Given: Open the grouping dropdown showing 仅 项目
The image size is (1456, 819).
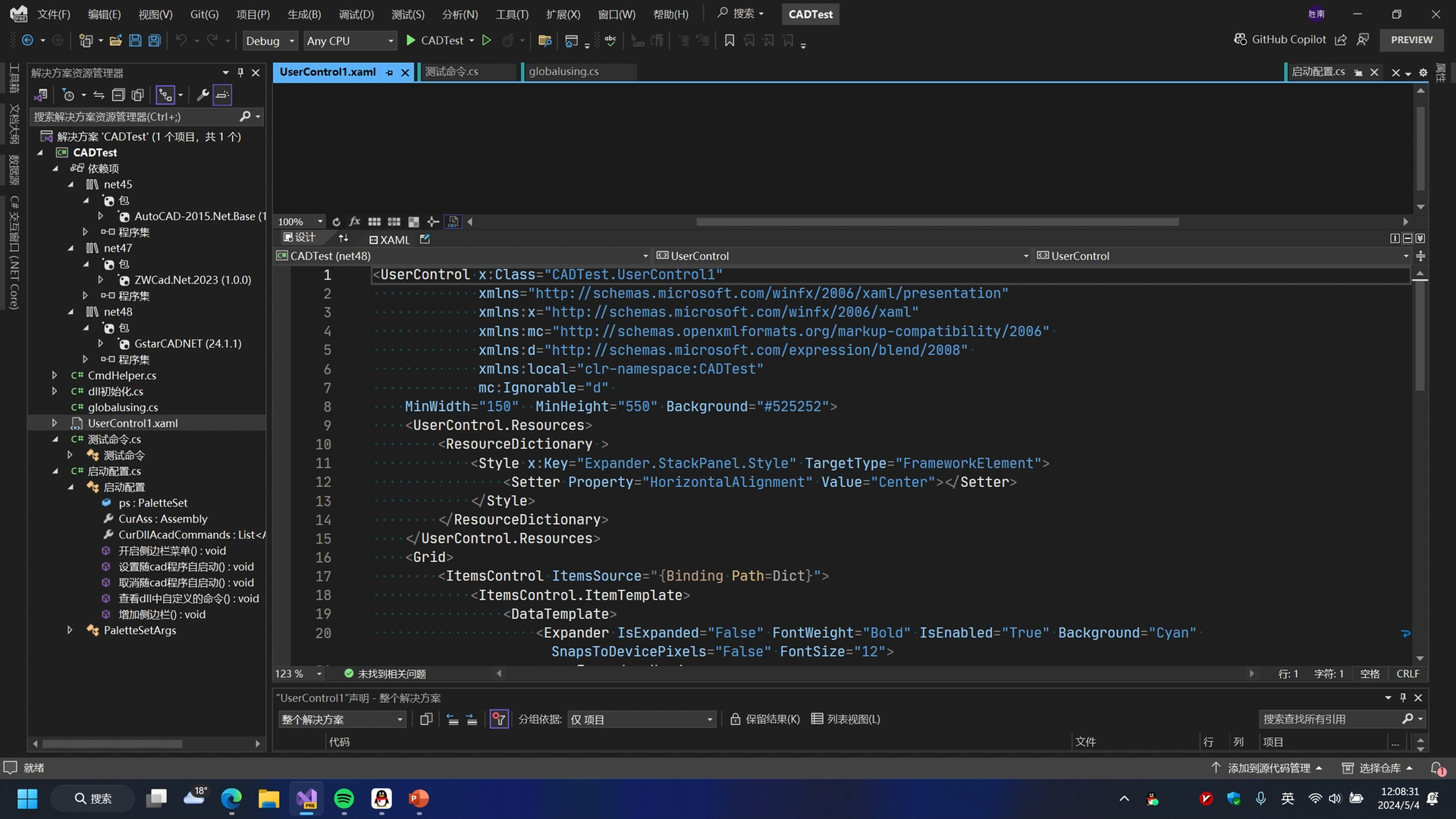Looking at the screenshot, I should [x=642, y=719].
